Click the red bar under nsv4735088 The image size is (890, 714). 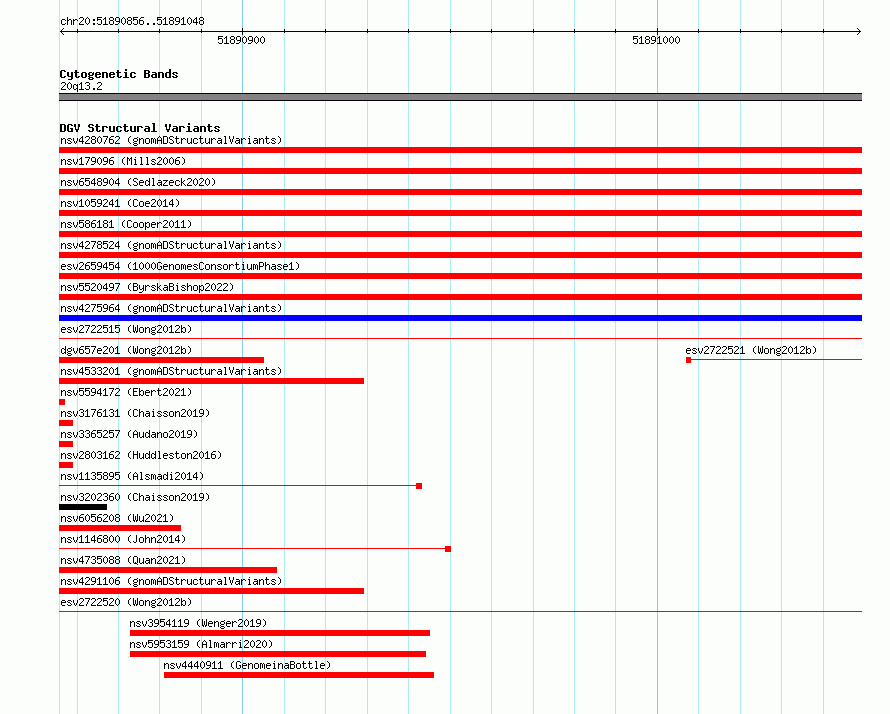(x=168, y=570)
